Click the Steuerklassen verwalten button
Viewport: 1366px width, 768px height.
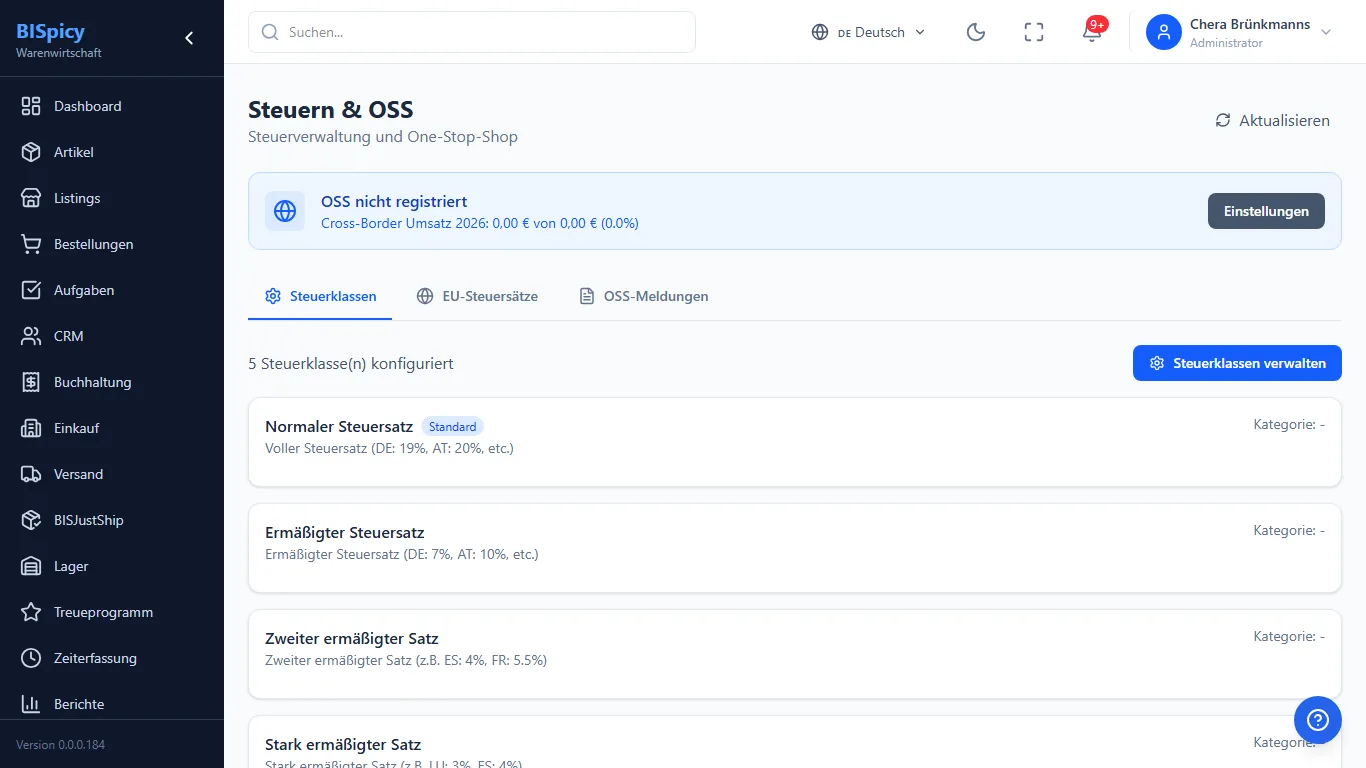point(1237,363)
